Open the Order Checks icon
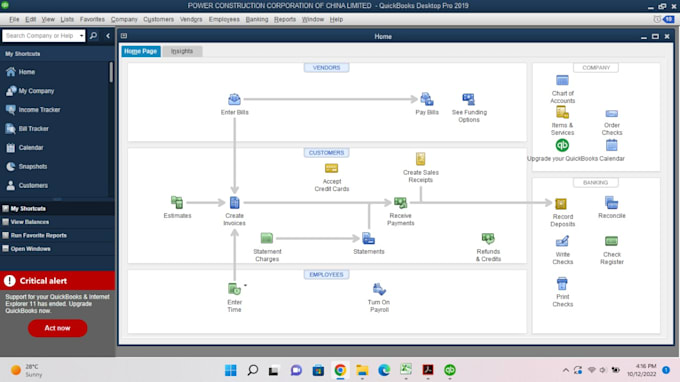680x382 pixels. click(611, 114)
